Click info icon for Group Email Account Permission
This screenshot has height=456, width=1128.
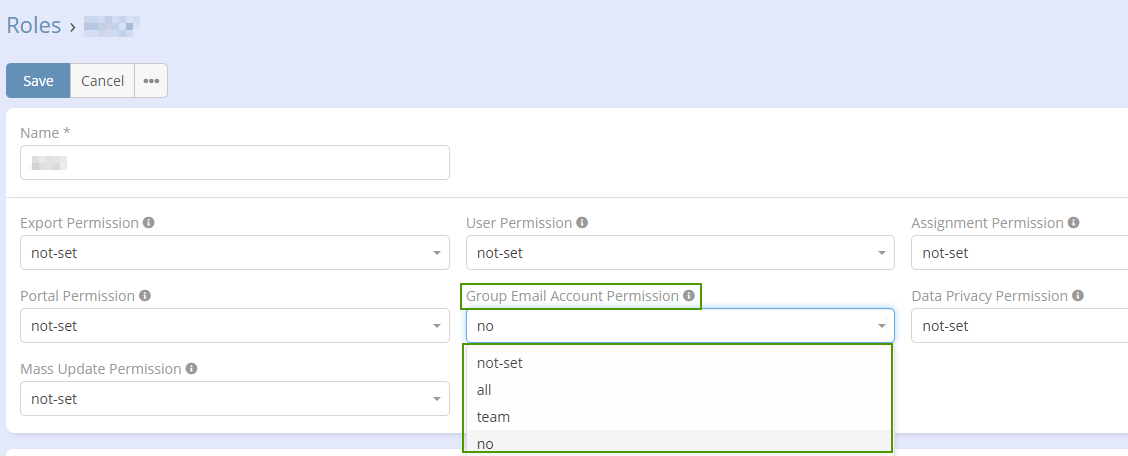689,296
